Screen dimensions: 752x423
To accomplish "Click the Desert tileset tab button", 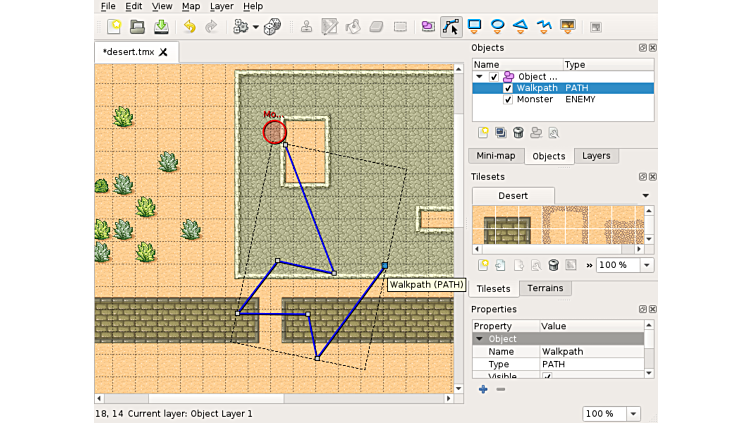I will coord(513,195).
